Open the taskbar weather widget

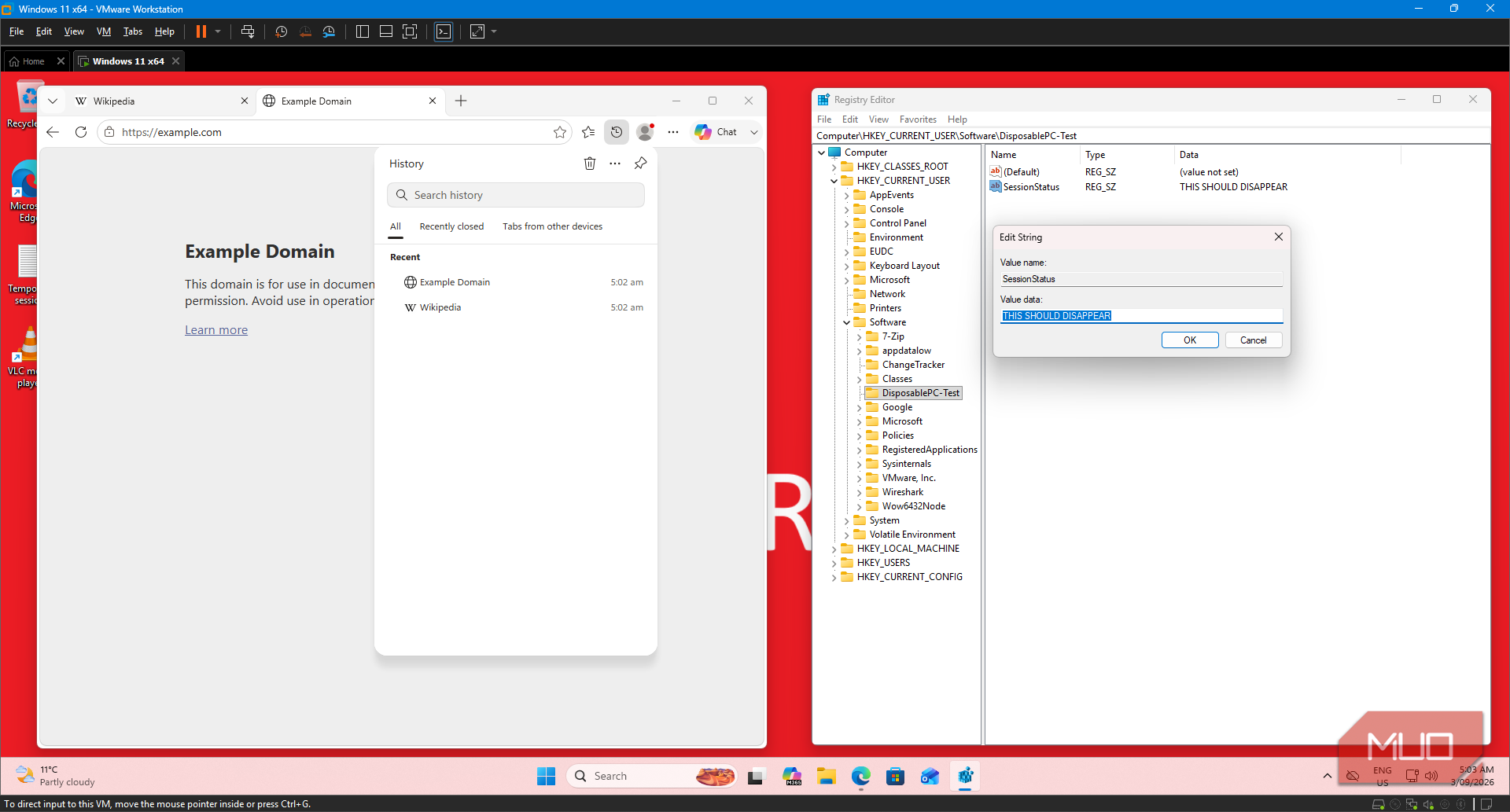[55, 776]
